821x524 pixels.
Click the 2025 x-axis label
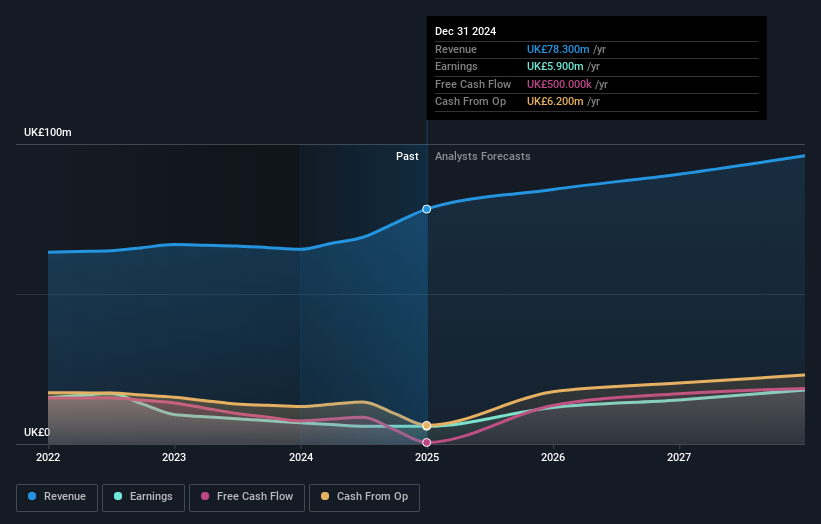[427, 458]
